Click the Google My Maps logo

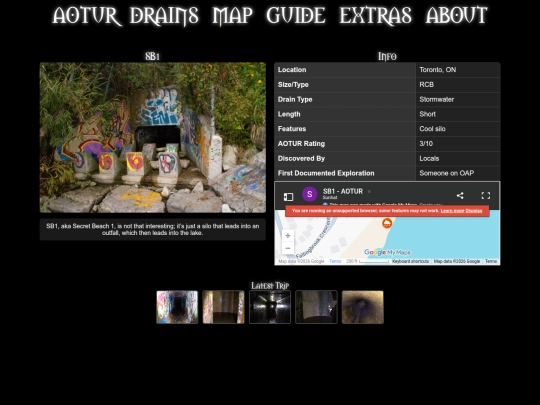coord(387,252)
